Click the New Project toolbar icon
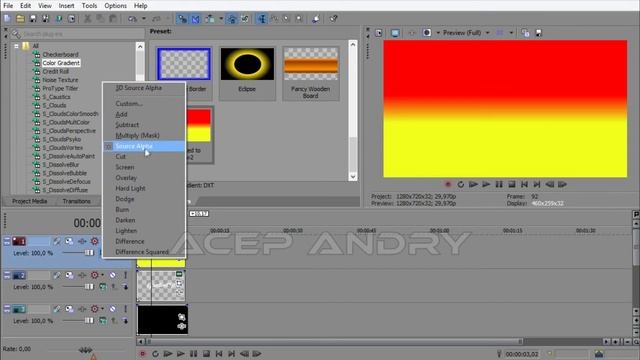 tap(7, 19)
